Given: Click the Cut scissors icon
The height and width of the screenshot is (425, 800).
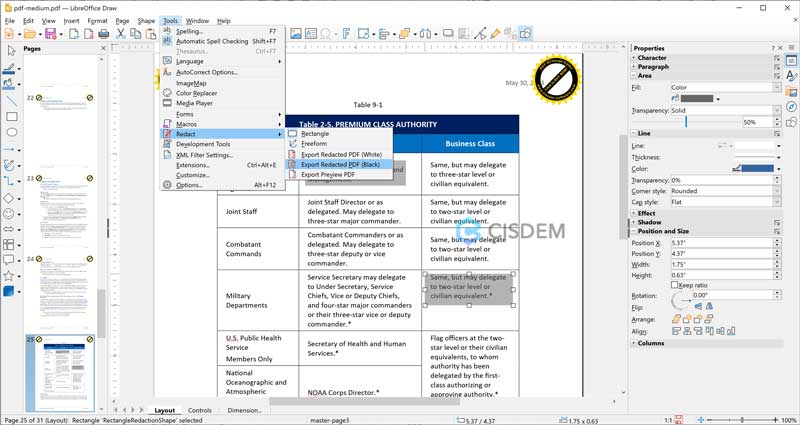Looking at the screenshot, I should point(121,33).
